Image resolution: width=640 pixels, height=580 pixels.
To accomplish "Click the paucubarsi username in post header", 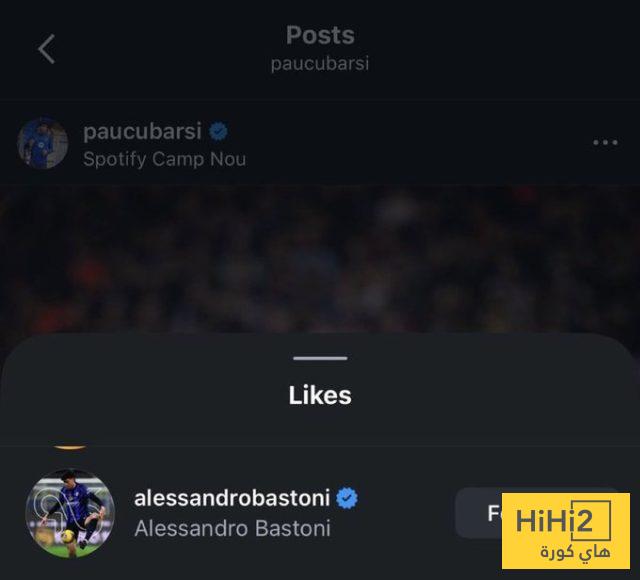I will pos(142,131).
